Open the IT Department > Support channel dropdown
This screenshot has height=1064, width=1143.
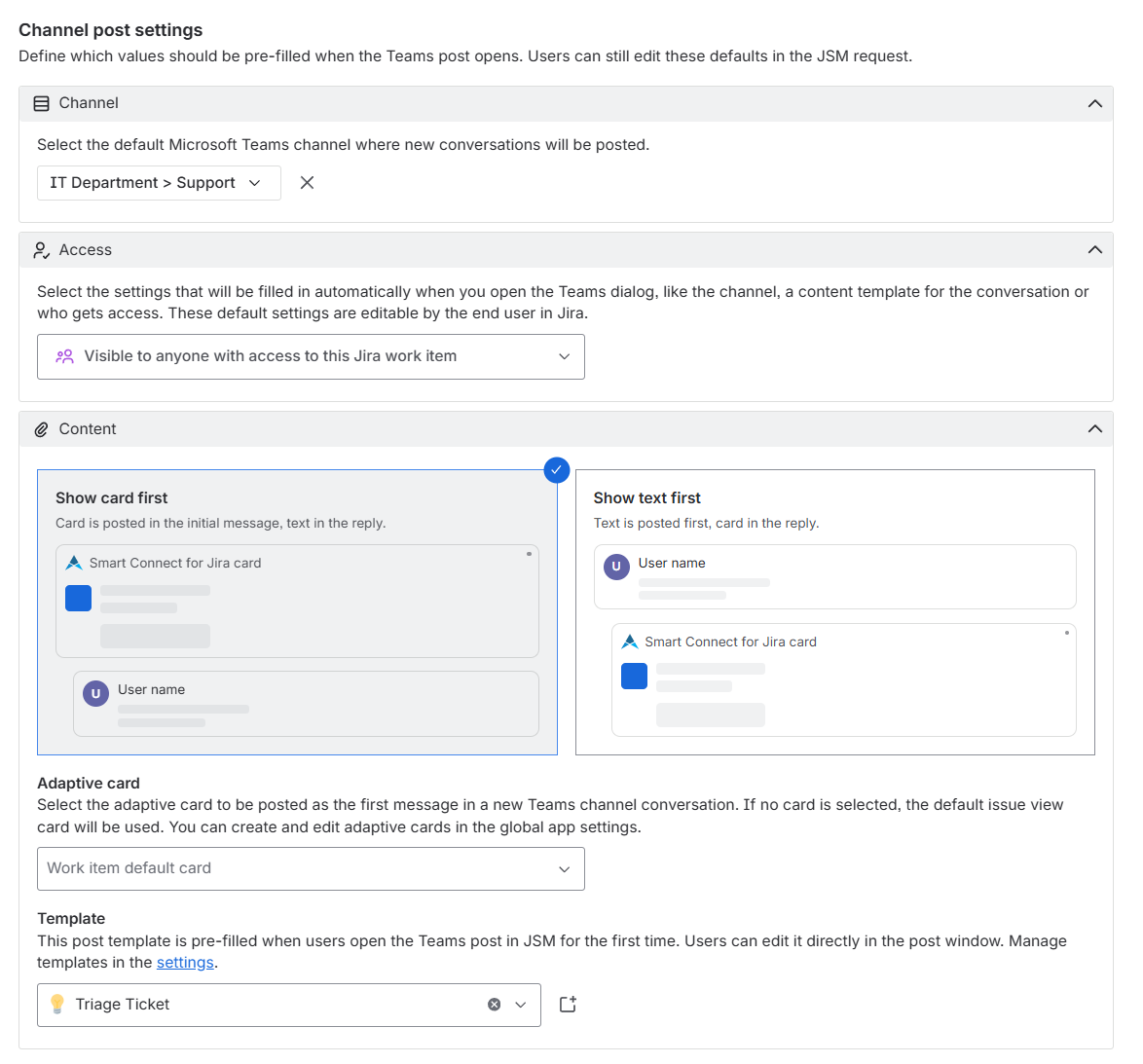pyautogui.click(x=159, y=183)
